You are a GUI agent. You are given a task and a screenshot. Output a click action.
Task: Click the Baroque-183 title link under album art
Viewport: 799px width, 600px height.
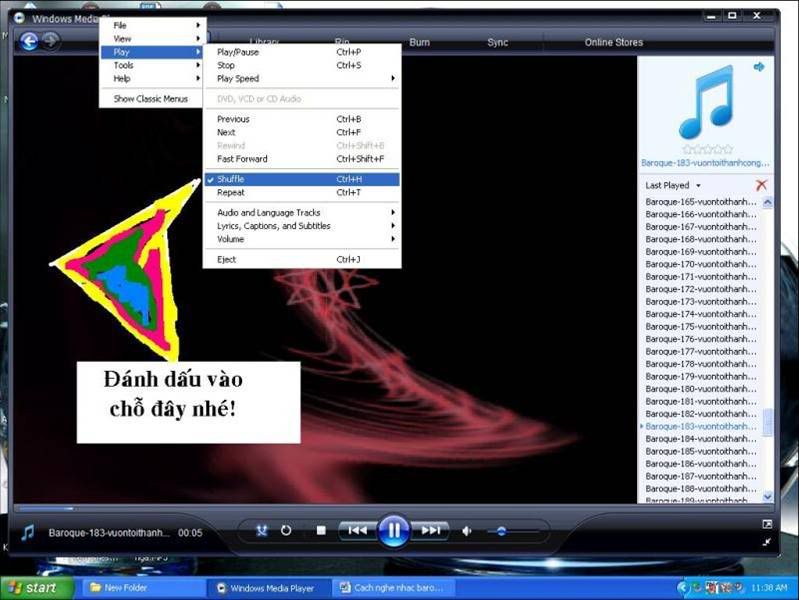[x=705, y=163]
